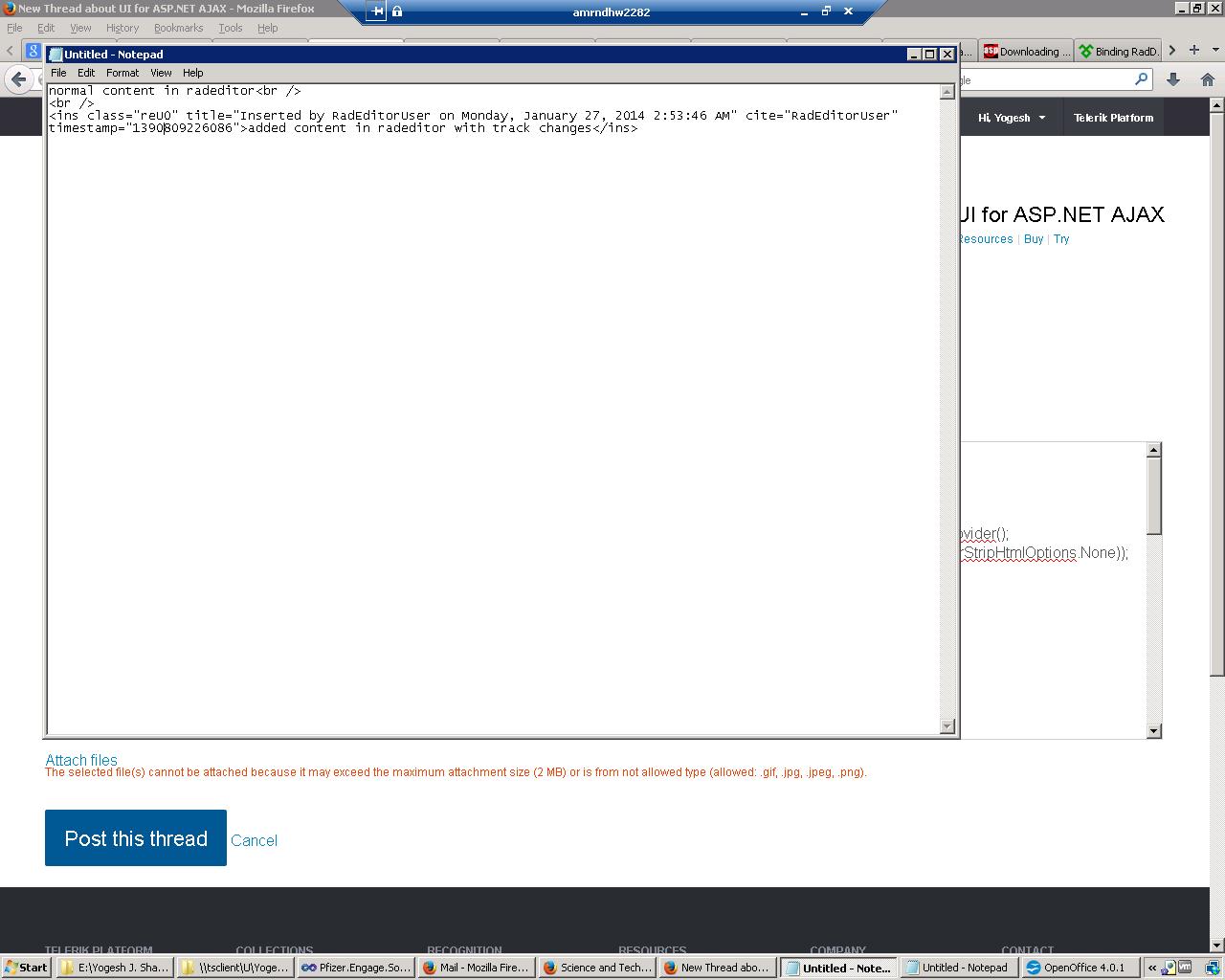Click browser page scrollbar down arrow
Image resolution: width=1225 pixels, height=980 pixels.
point(1217,946)
